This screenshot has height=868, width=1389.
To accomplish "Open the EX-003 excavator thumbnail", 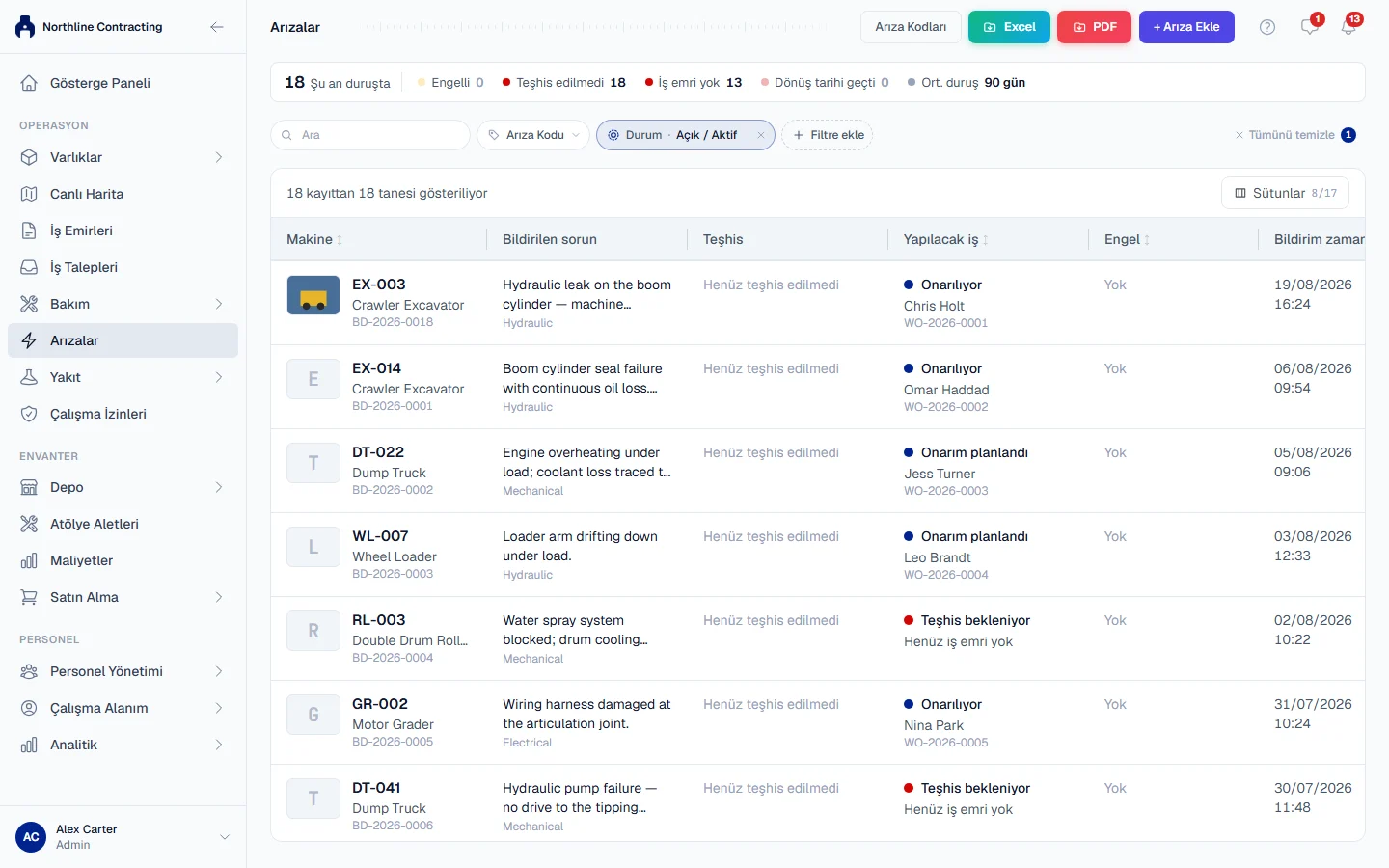I will click(x=313, y=295).
